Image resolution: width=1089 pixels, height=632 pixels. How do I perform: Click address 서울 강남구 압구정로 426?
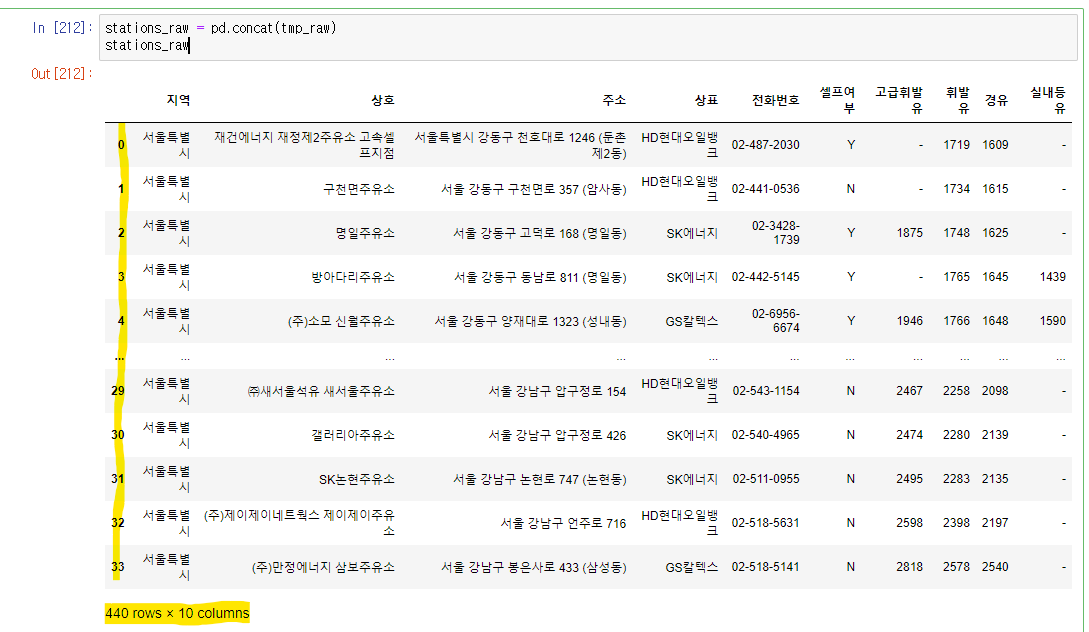coord(557,435)
